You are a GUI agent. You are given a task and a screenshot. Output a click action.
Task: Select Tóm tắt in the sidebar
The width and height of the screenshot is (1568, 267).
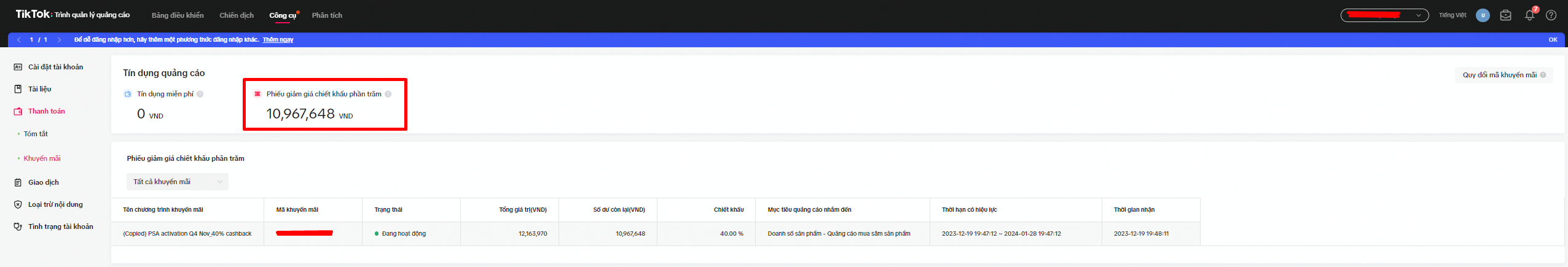(x=36, y=134)
